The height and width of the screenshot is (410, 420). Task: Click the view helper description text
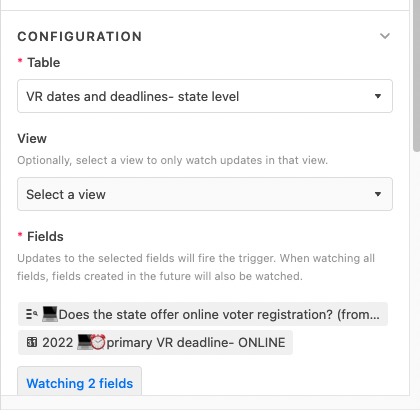coord(173,160)
